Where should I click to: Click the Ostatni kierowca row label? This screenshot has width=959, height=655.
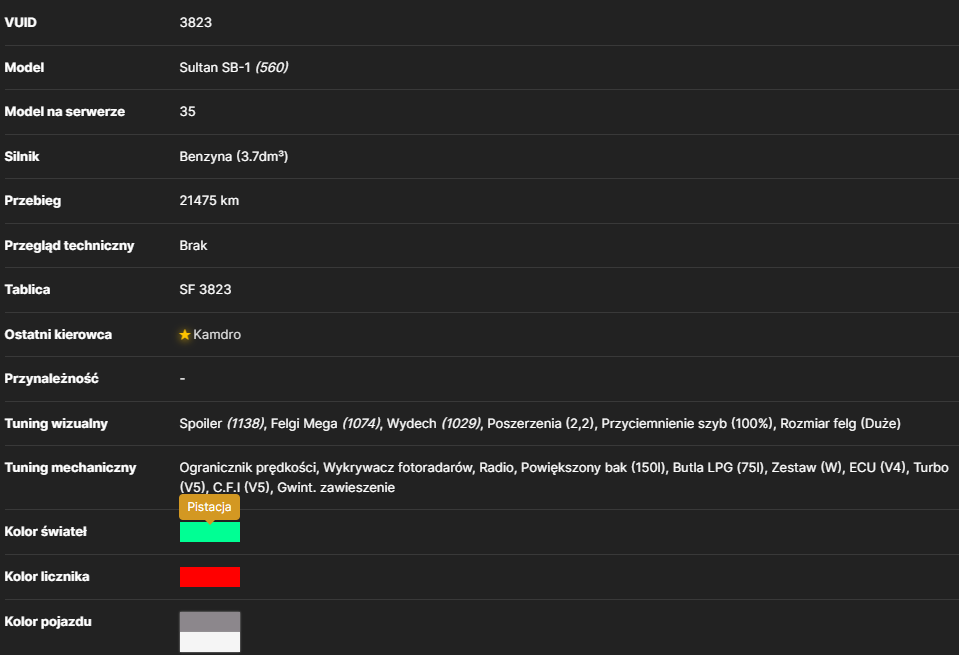(x=58, y=335)
